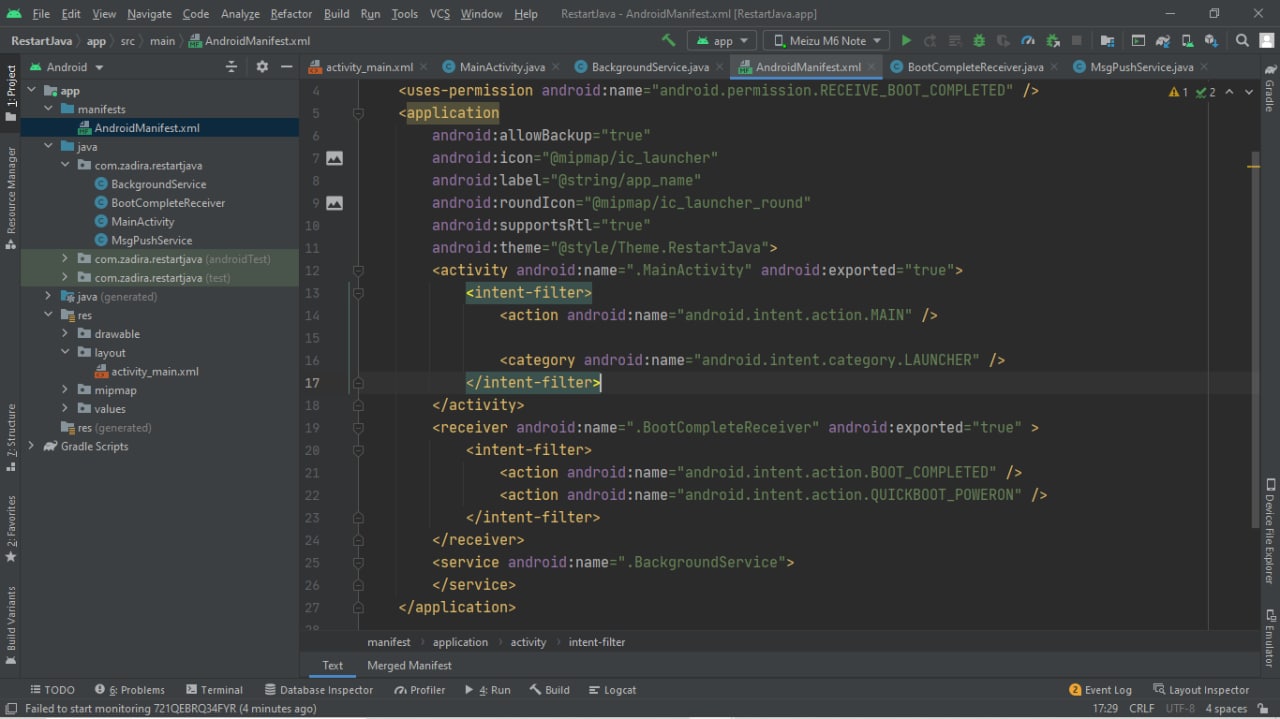Click the Run with Coverage icon
The height and width of the screenshot is (719, 1280).
pos(1004,41)
